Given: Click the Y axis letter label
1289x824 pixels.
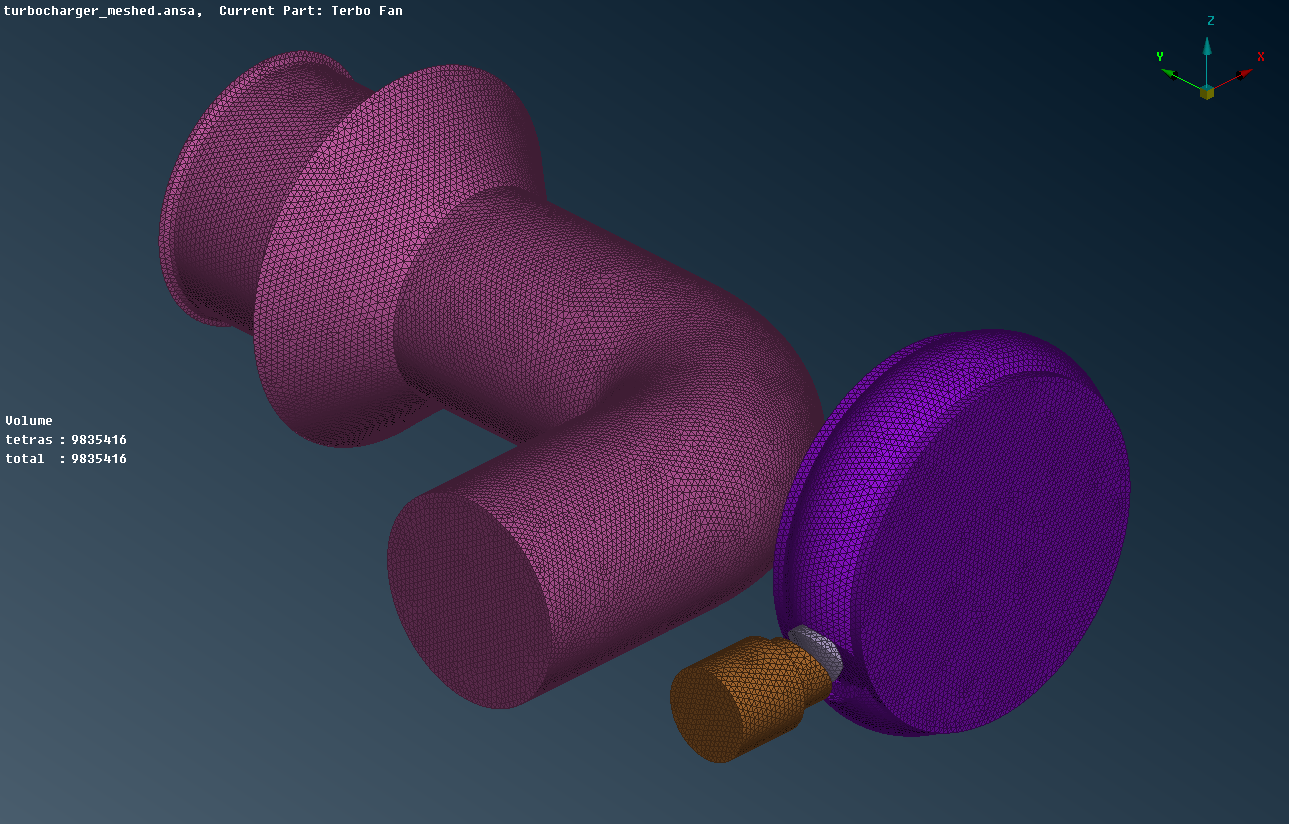Looking at the screenshot, I should pyautogui.click(x=1160, y=57).
